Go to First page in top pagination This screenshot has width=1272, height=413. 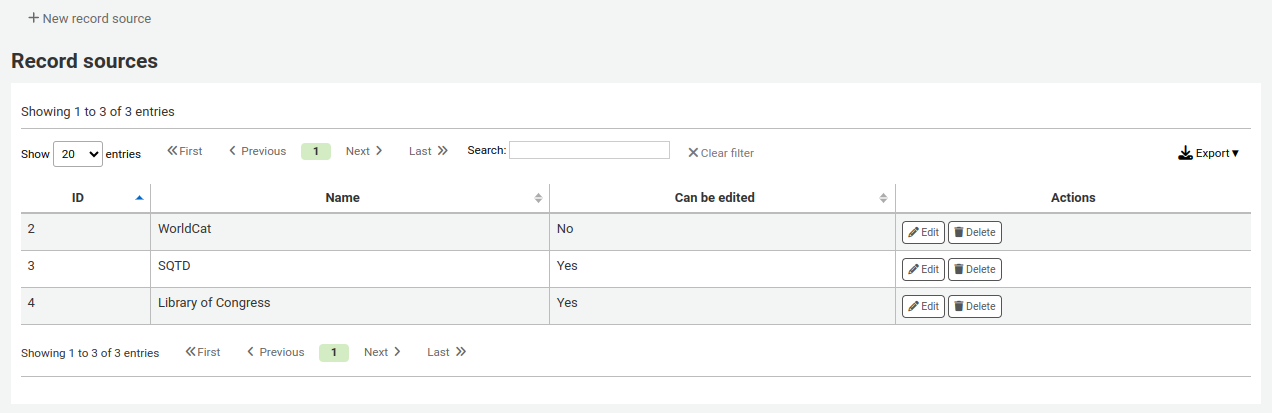185,151
